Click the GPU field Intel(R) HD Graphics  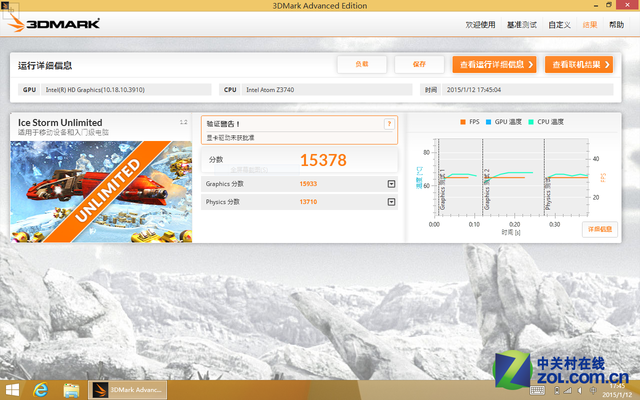[x=126, y=90]
